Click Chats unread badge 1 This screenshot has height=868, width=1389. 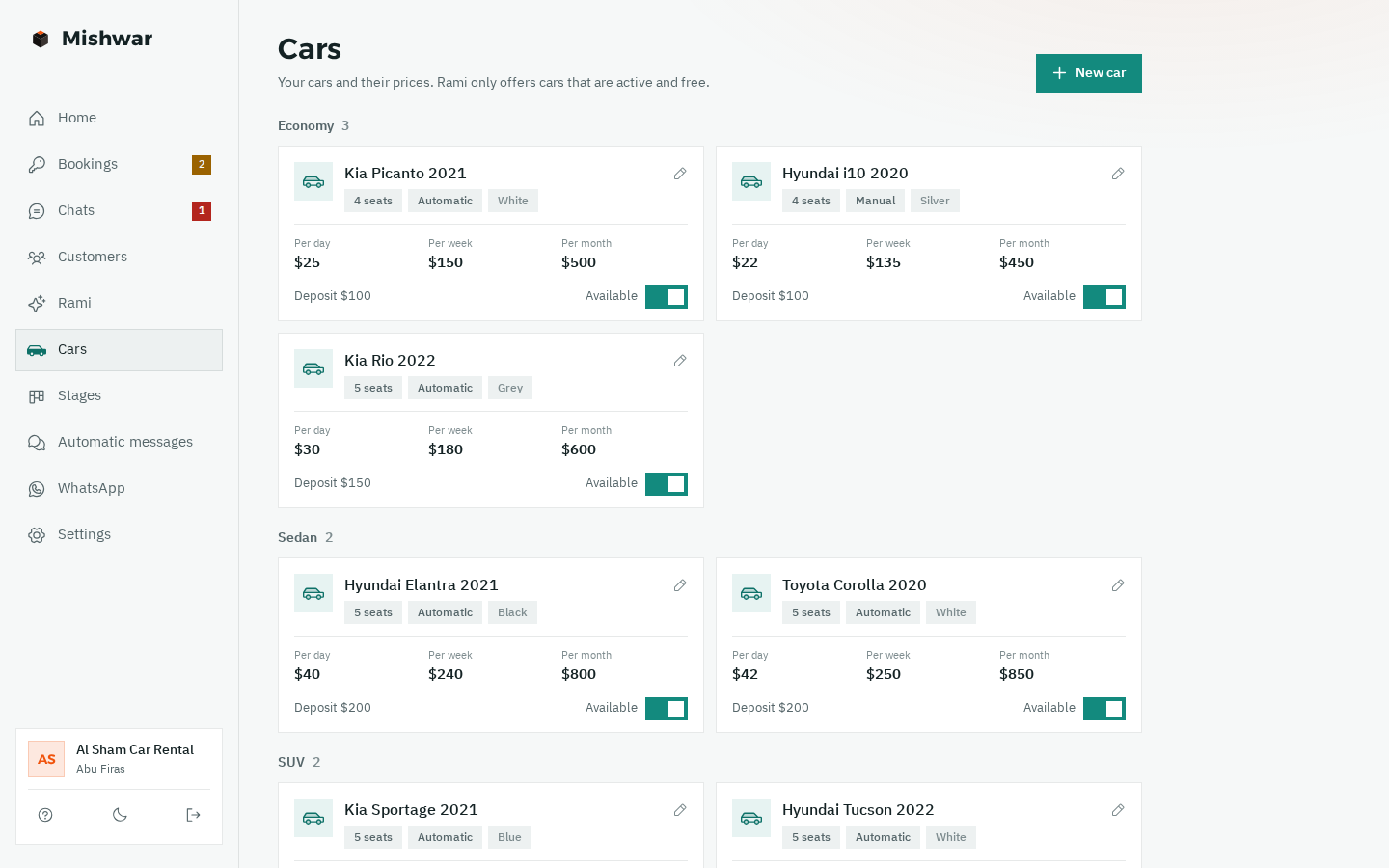point(202,211)
